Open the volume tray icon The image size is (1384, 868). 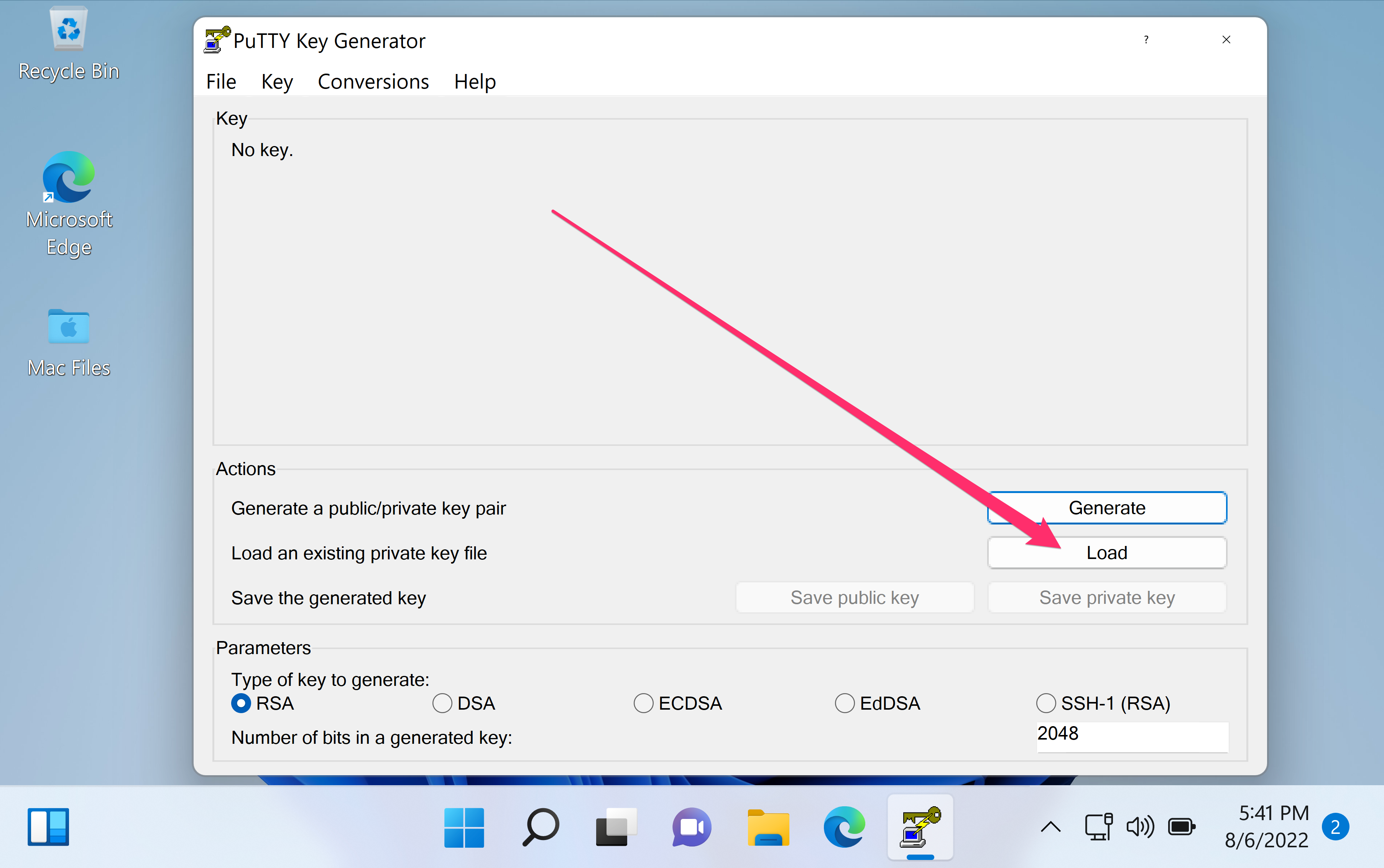tap(1140, 827)
